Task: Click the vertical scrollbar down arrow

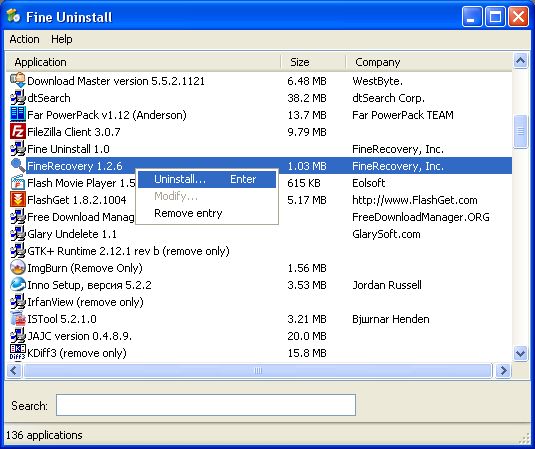Action: coord(520,353)
